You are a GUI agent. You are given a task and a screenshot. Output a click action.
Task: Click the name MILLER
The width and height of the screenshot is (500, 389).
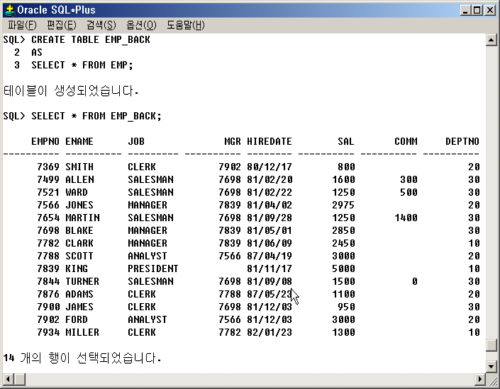pyautogui.click(x=82, y=332)
